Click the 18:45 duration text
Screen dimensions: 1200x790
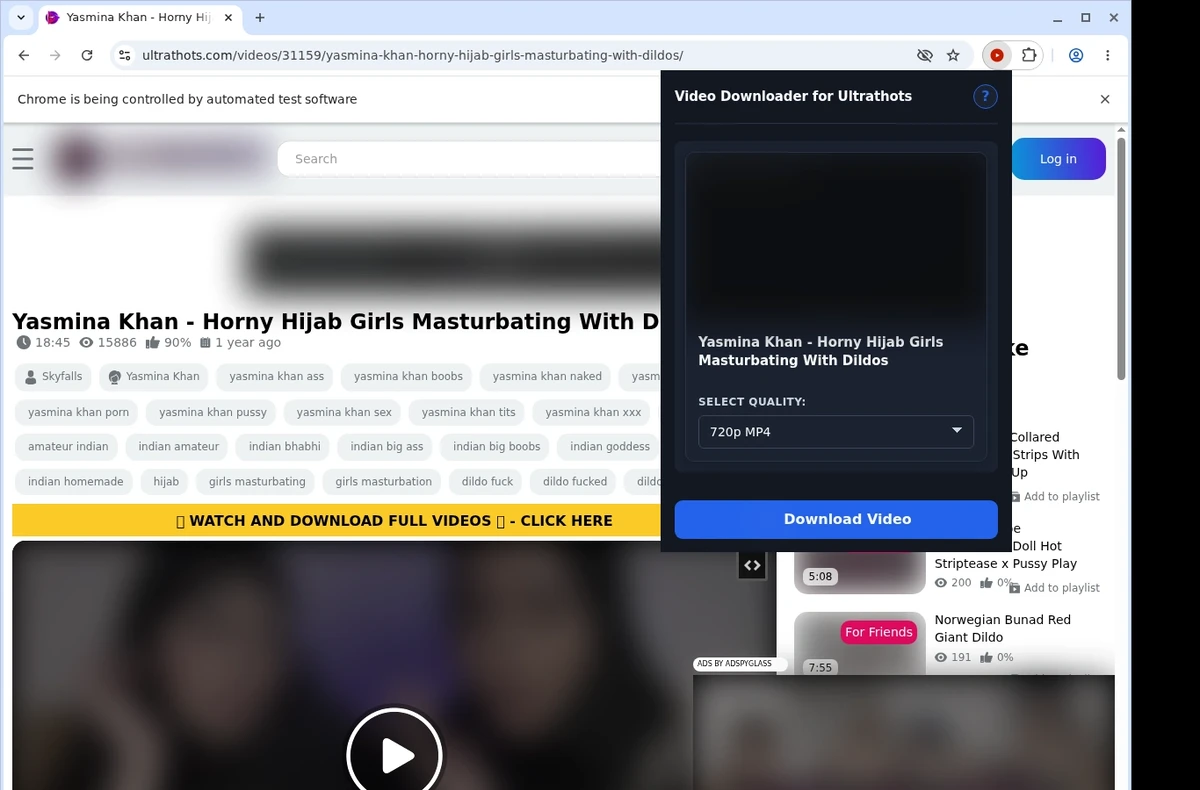point(53,343)
